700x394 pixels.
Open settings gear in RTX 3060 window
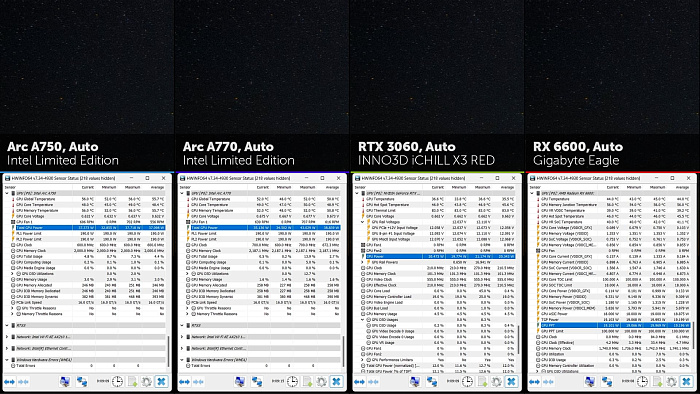[x=496, y=382]
